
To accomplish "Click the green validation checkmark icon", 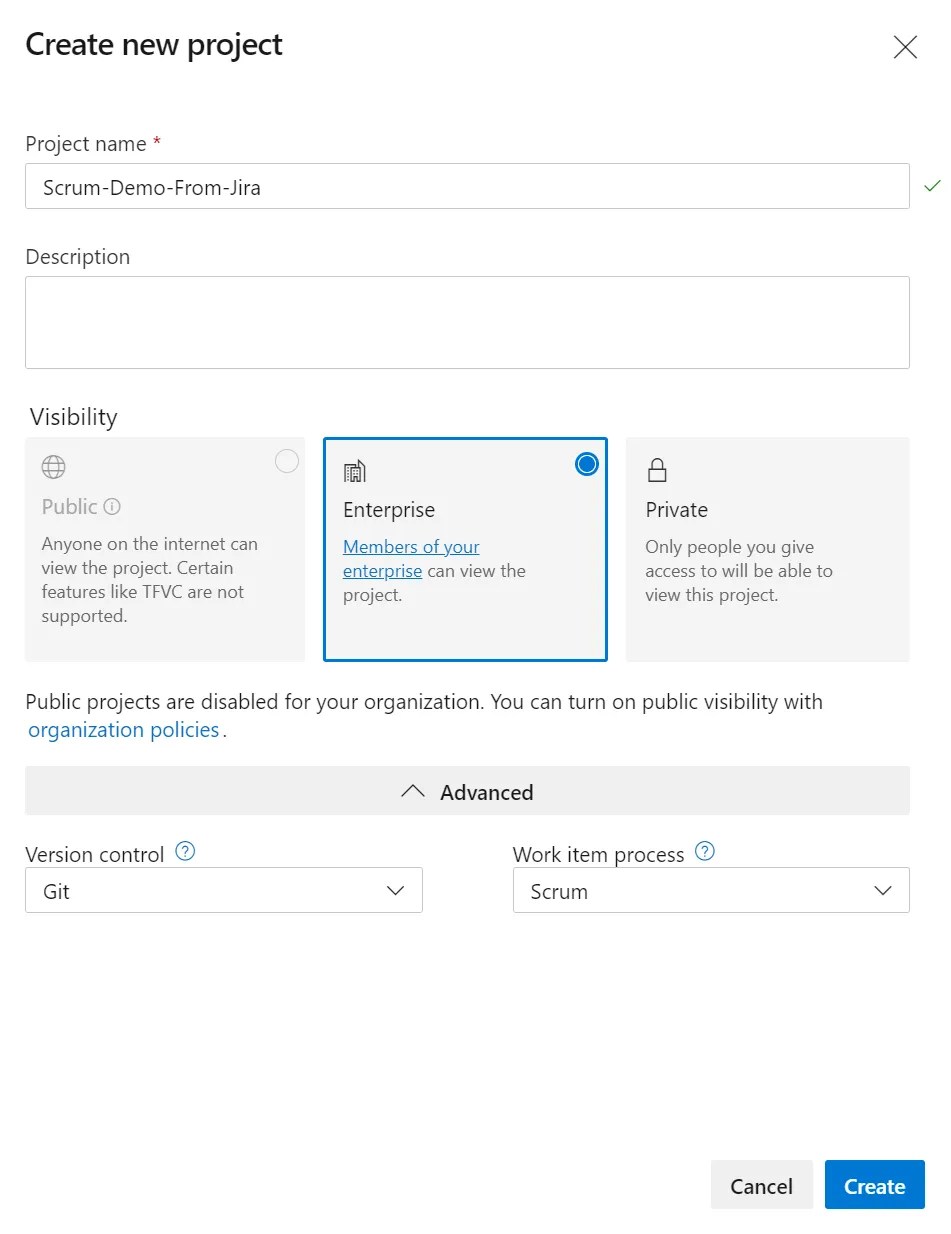I will tap(932, 186).
